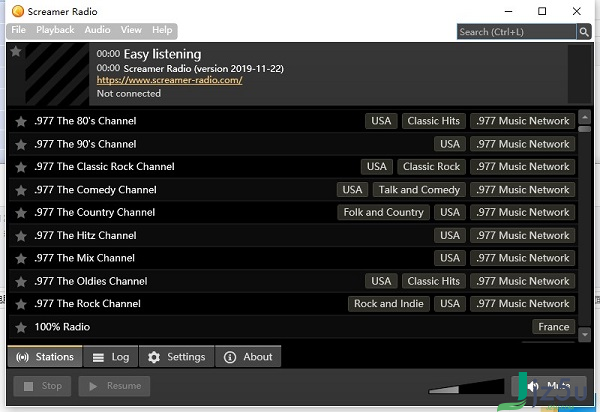Screen dimensions: 600x412
Task: Click the search magnifier icon
Action: [584, 32]
